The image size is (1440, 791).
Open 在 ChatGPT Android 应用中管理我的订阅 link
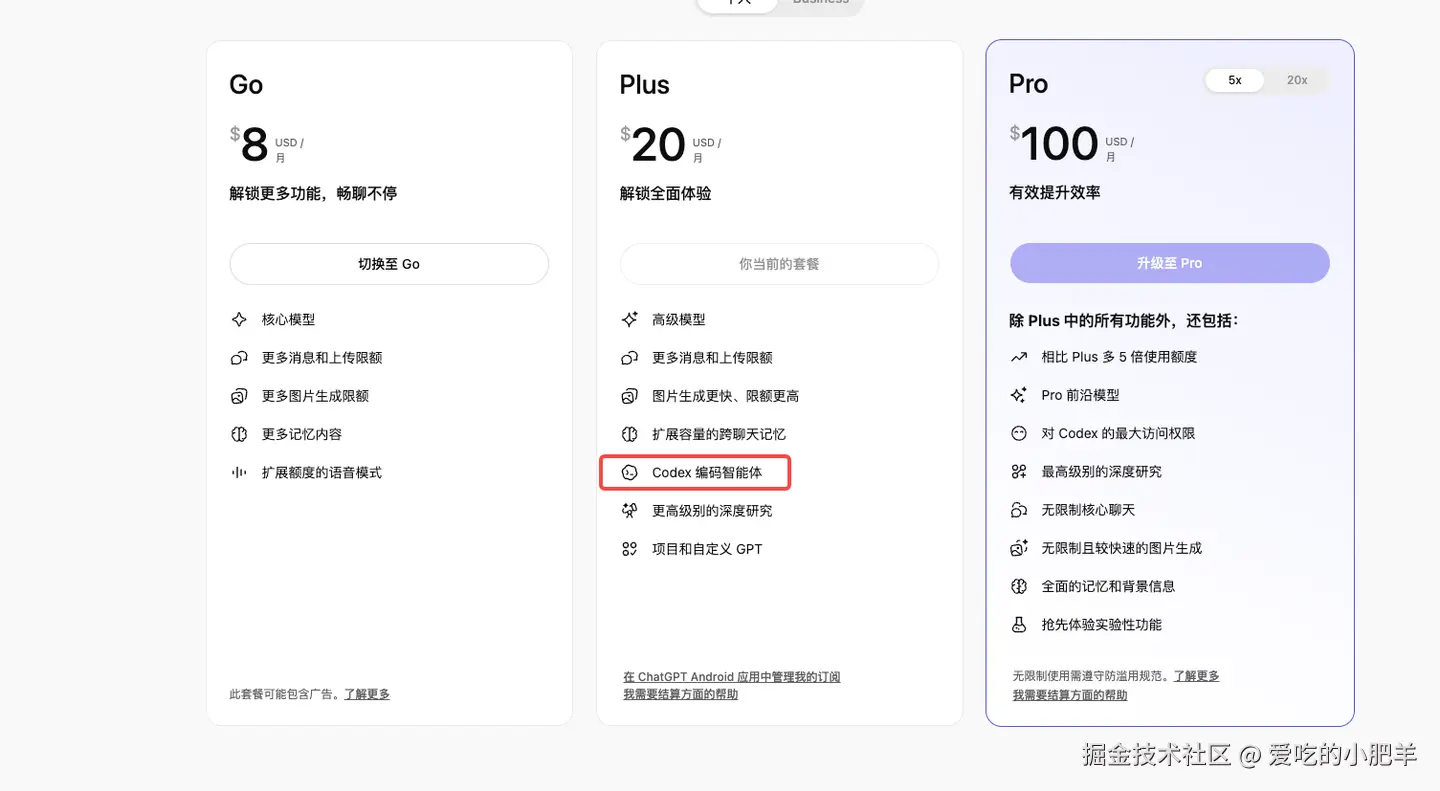[x=731, y=677]
